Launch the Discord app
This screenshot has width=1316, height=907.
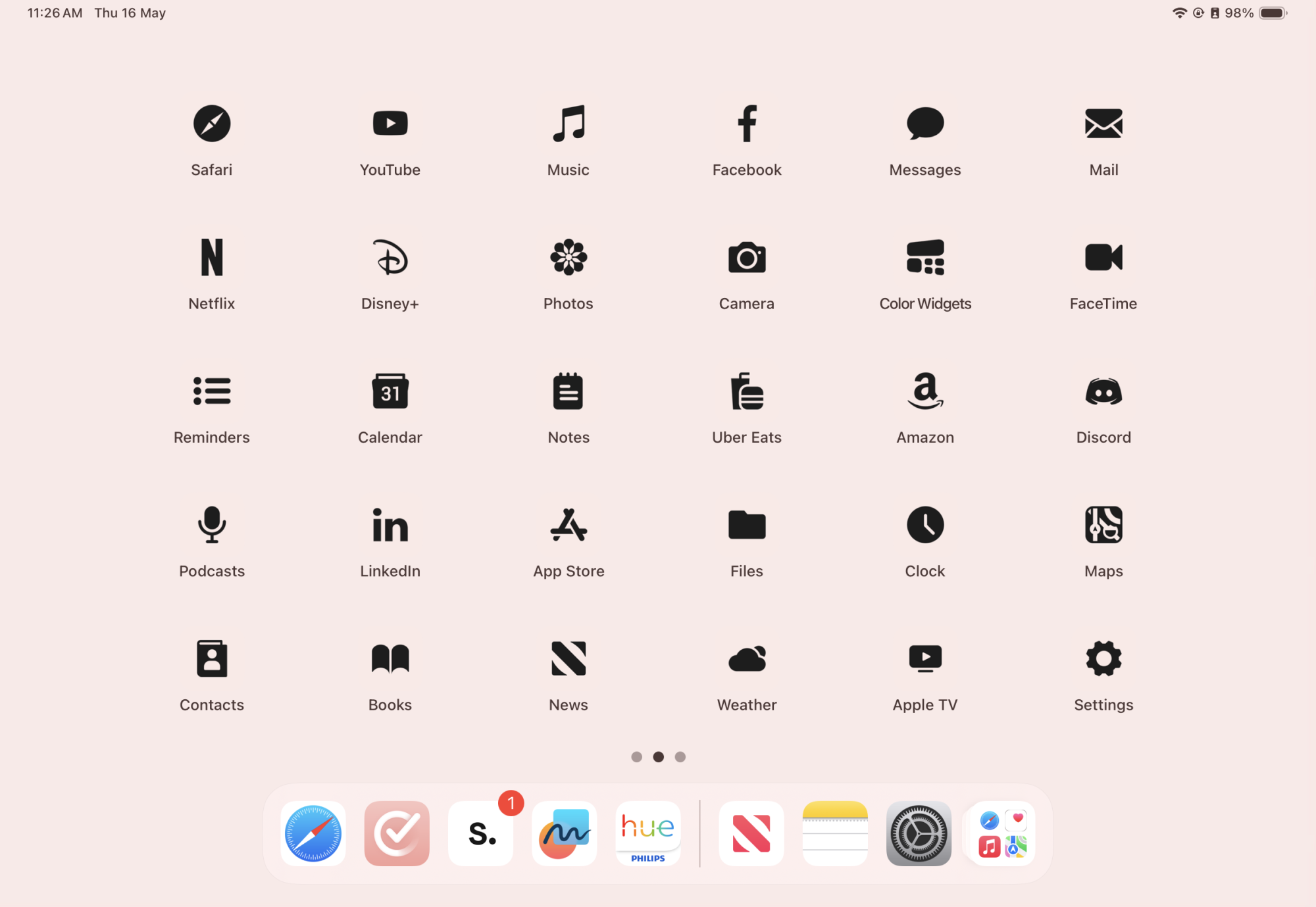pos(1103,391)
